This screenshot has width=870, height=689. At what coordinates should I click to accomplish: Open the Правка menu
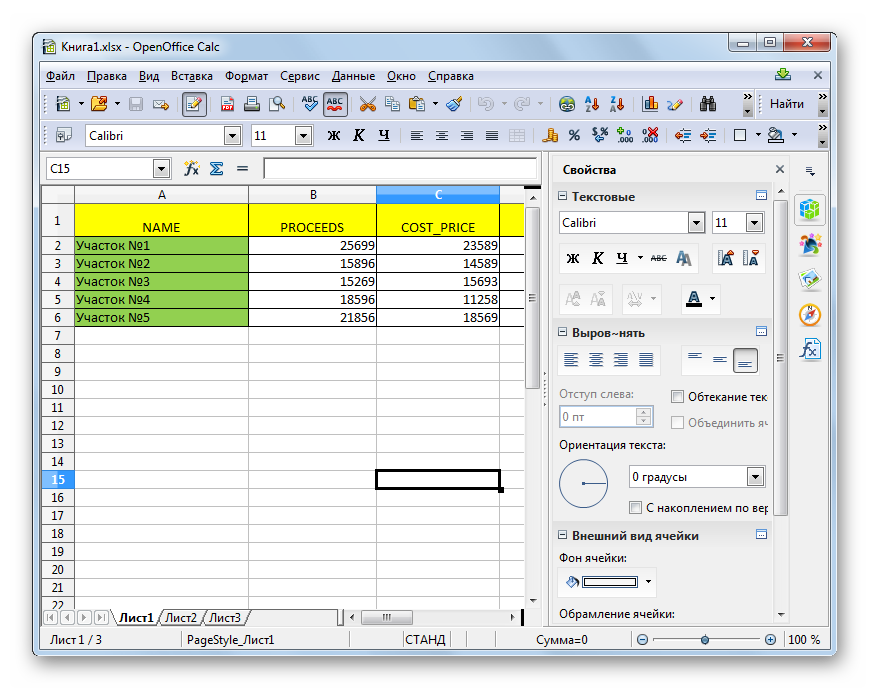107,76
